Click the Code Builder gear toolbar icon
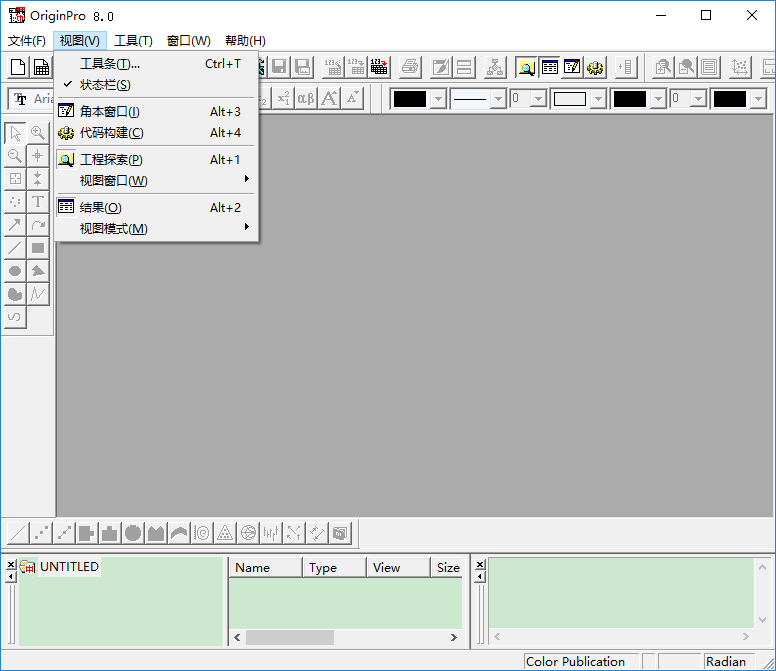 click(596, 67)
